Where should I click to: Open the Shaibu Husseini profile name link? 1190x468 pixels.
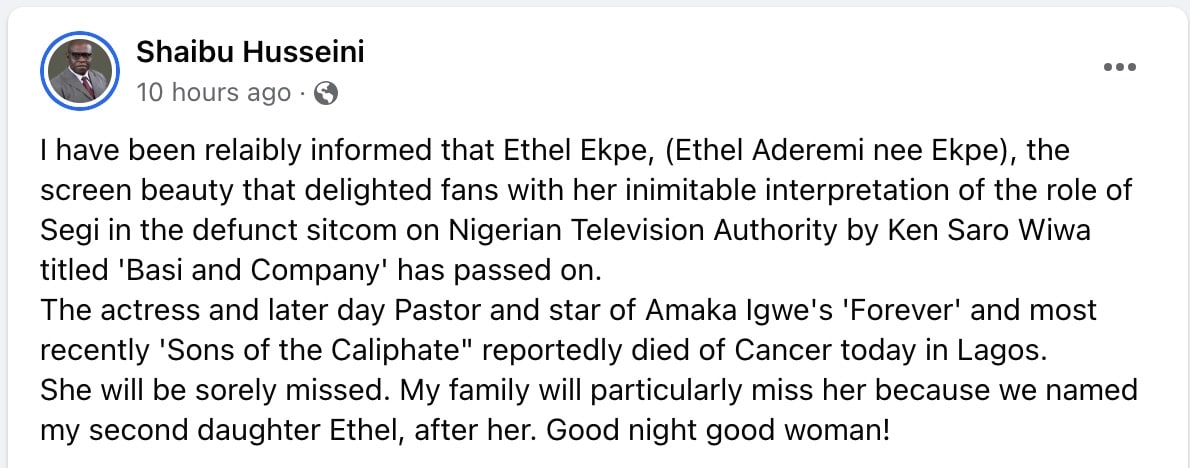[250, 52]
